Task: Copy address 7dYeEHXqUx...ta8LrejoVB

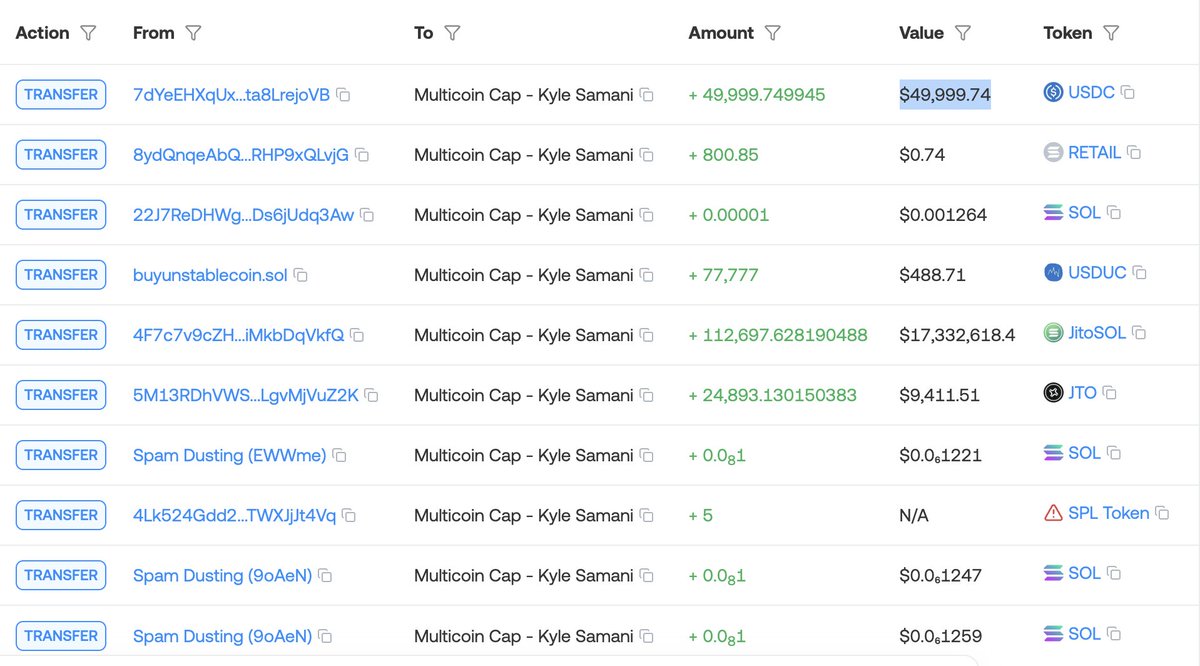Action: tap(343, 95)
